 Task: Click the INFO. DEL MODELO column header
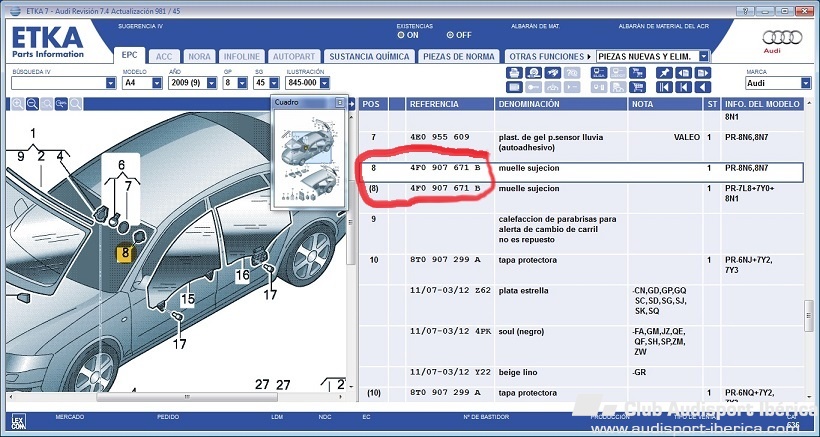(762, 104)
